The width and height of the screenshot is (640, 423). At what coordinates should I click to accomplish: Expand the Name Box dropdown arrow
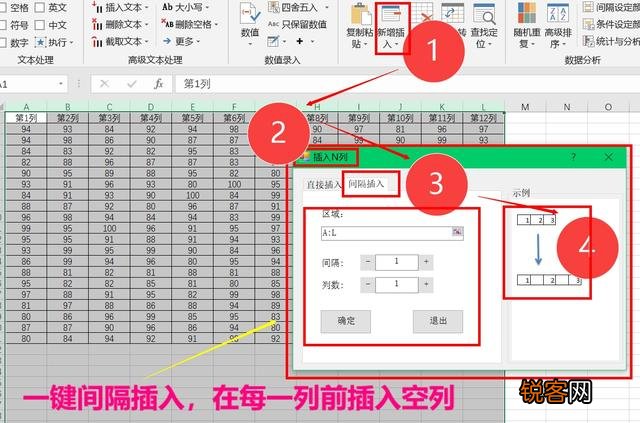61,84
